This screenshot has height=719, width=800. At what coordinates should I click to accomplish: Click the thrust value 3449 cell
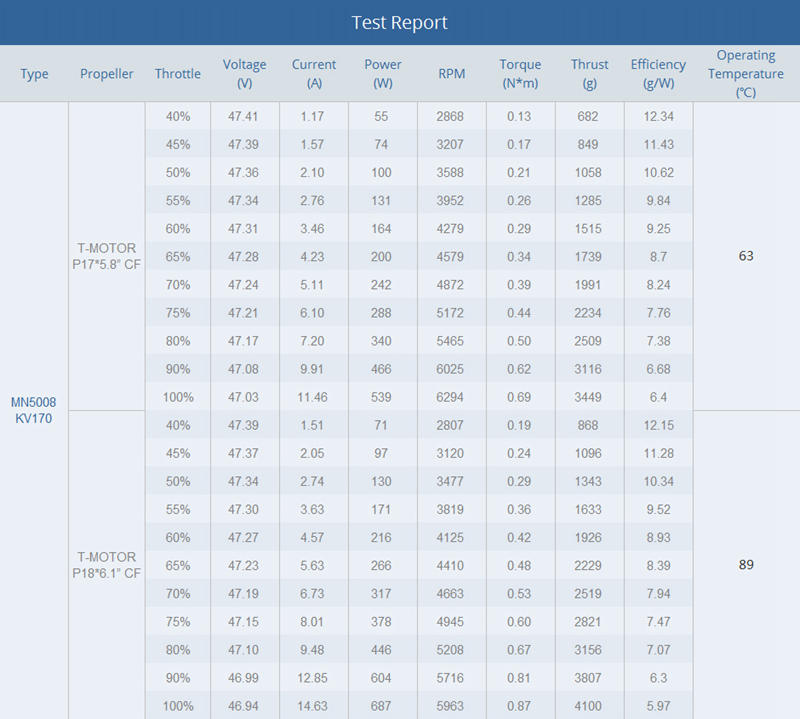click(x=588, y=397)
